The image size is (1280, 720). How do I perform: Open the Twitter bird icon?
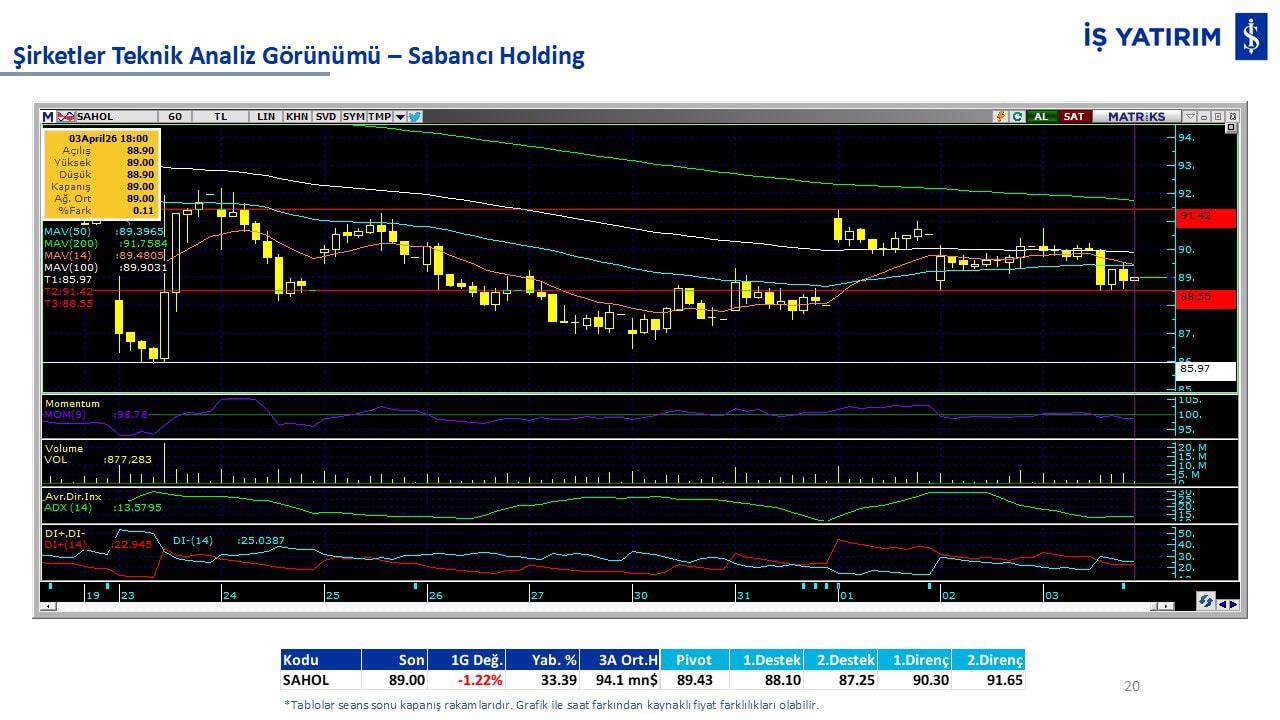coord(415,117)
